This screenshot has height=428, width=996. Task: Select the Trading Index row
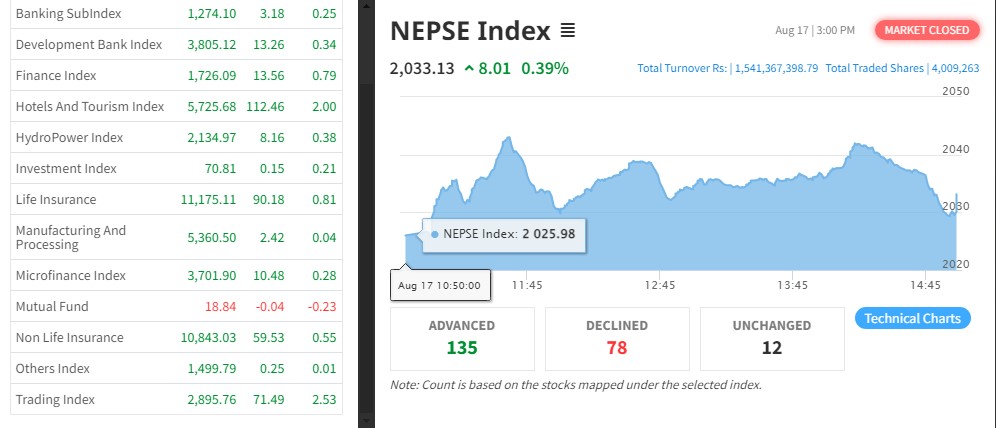[x=55, y=399]
